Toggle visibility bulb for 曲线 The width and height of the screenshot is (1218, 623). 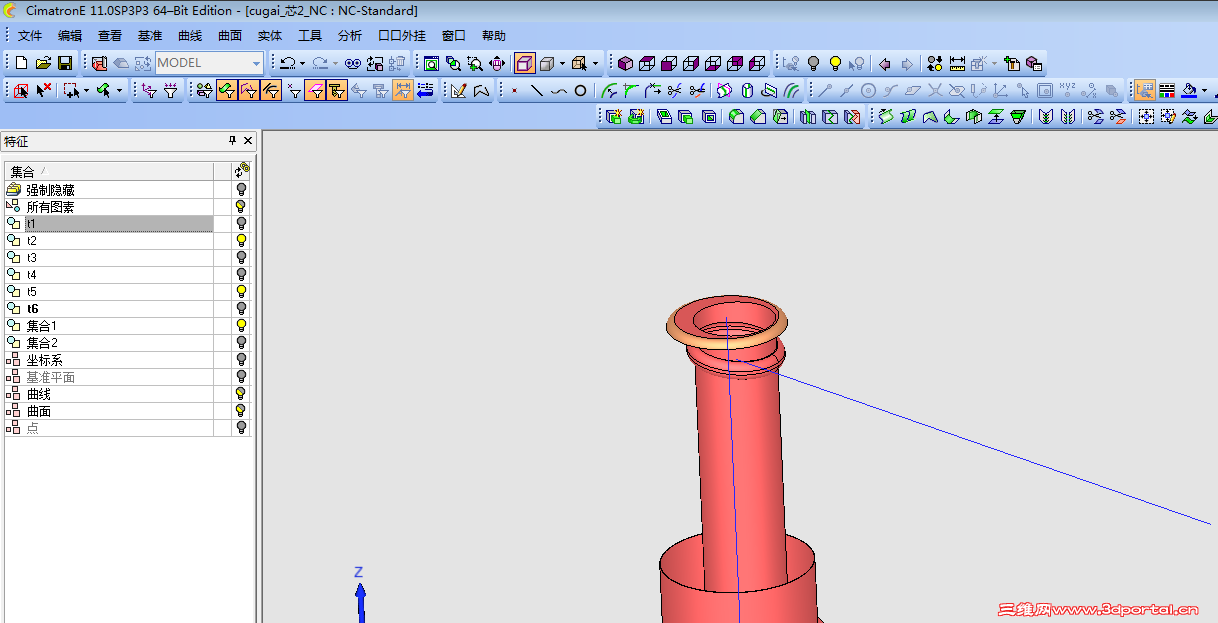[241, 394]
